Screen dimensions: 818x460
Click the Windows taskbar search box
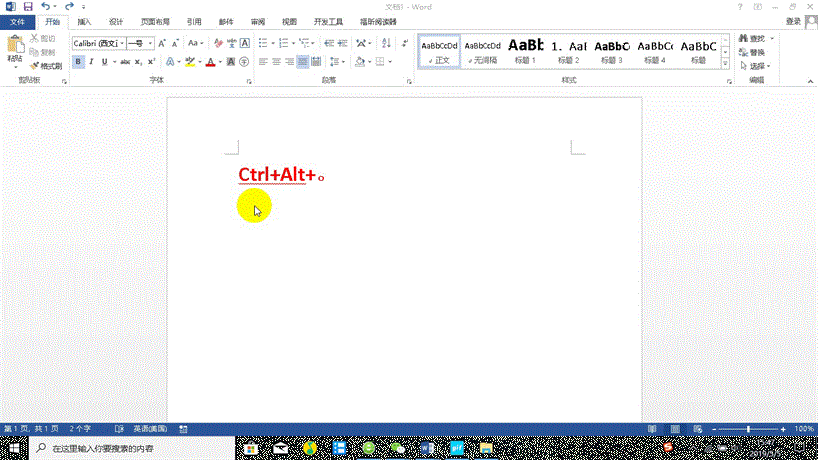(x=130, y=449)
